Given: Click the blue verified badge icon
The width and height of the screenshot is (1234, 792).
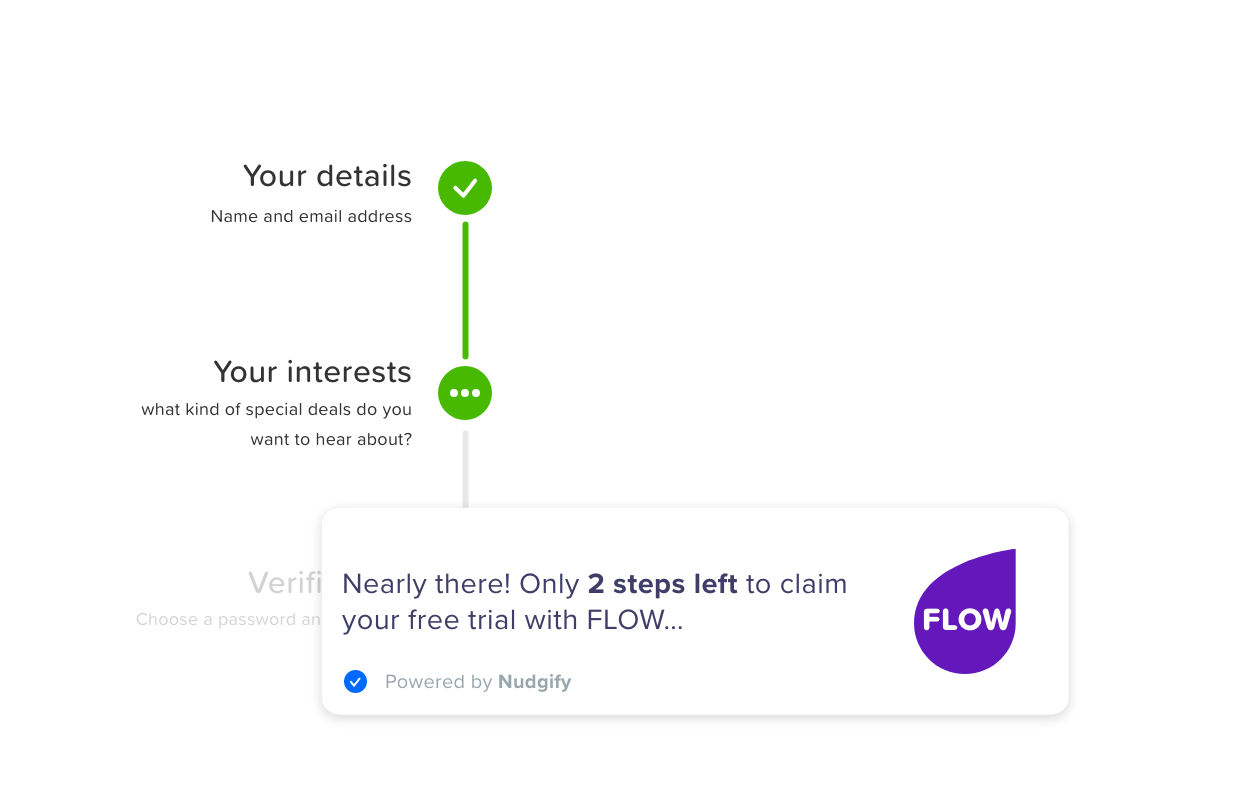Looking at the screenshot, I should click(355, 682).
